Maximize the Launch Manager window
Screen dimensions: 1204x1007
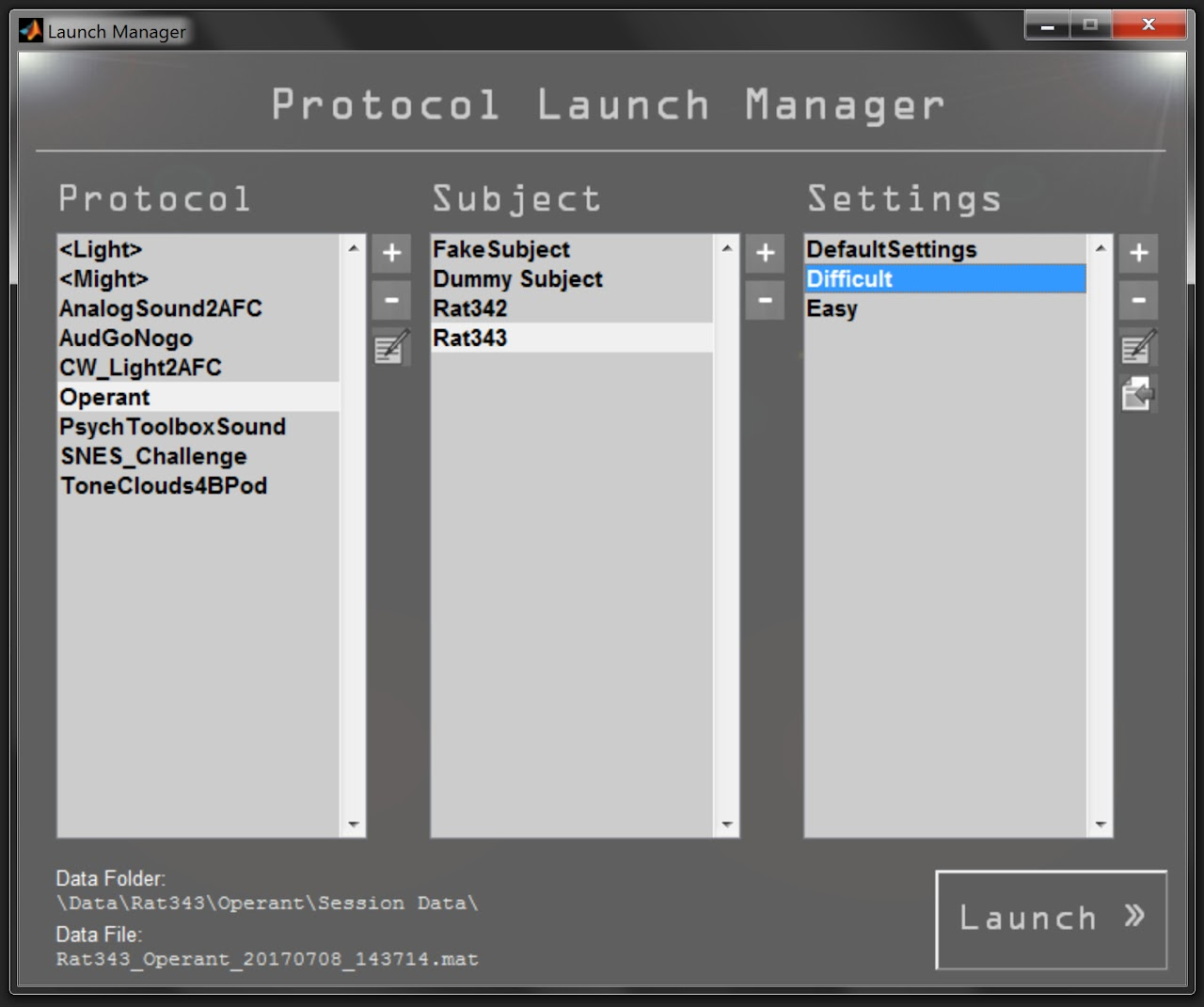pyautogui.click(x=1090, y=25)
